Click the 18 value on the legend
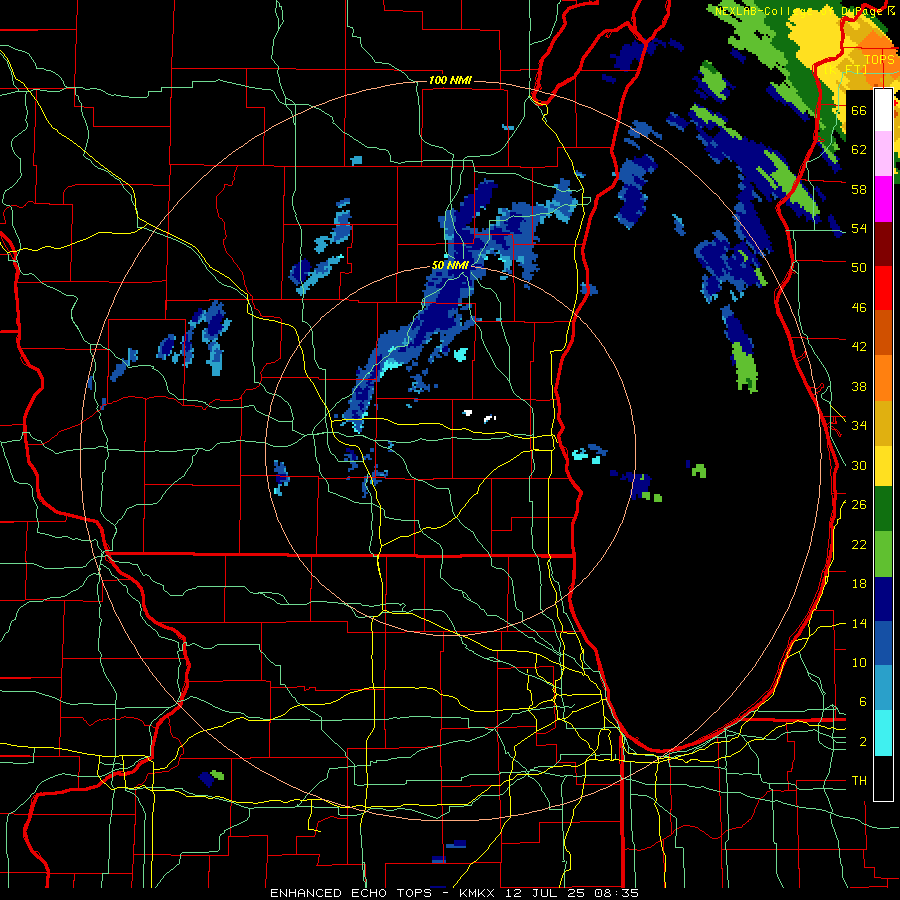This screenshot has width=900, height=900. pos(859,584)
